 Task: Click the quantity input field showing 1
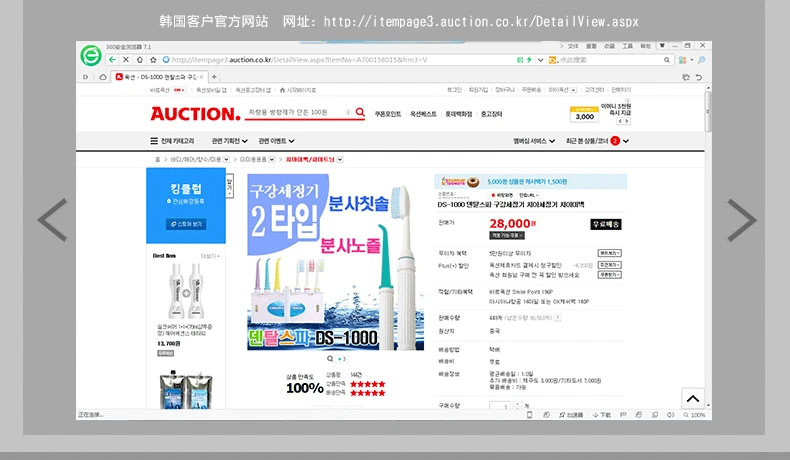click(x=500, y=406)
